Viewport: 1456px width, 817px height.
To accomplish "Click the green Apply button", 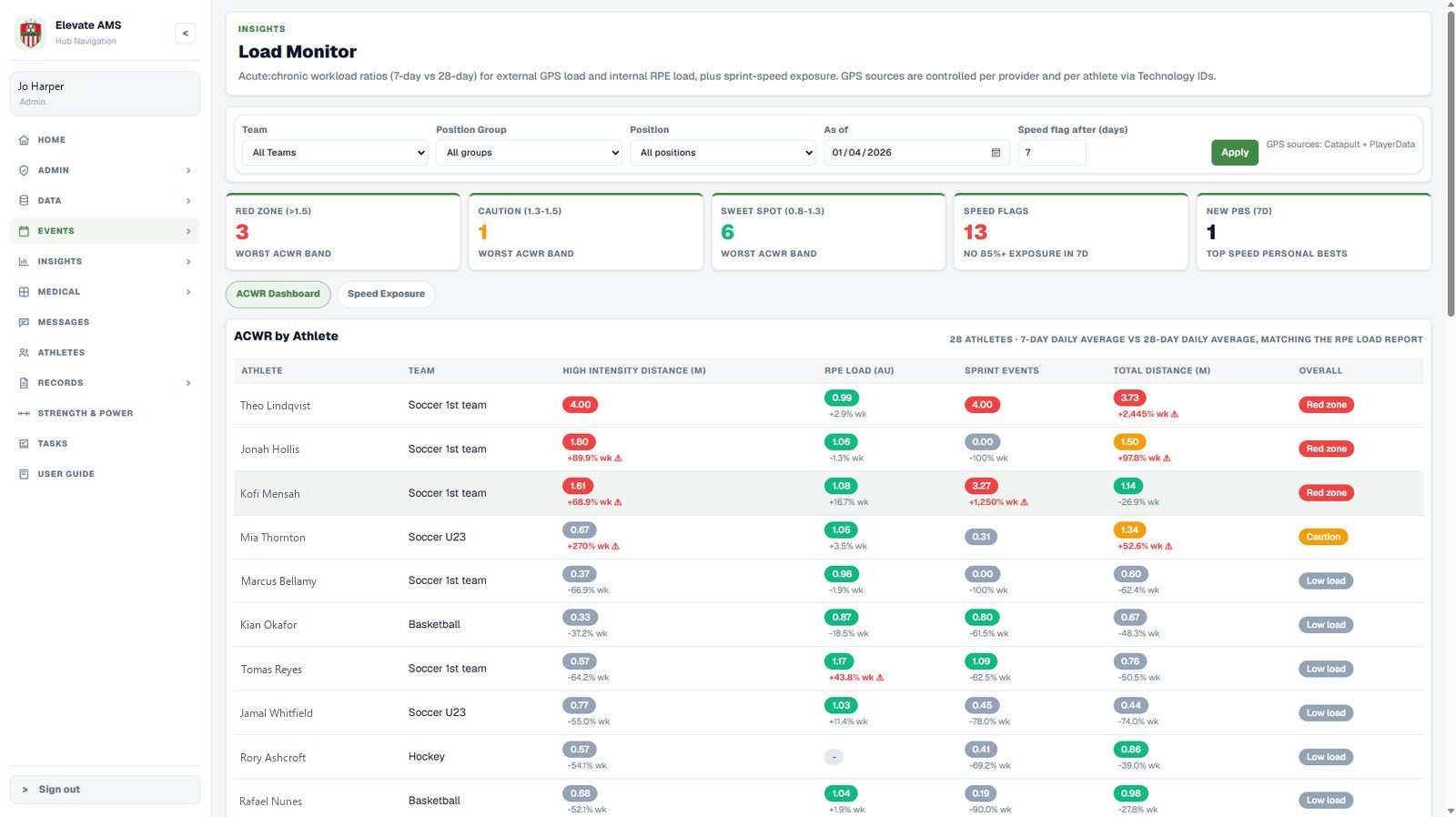I will pos(1234,153).
